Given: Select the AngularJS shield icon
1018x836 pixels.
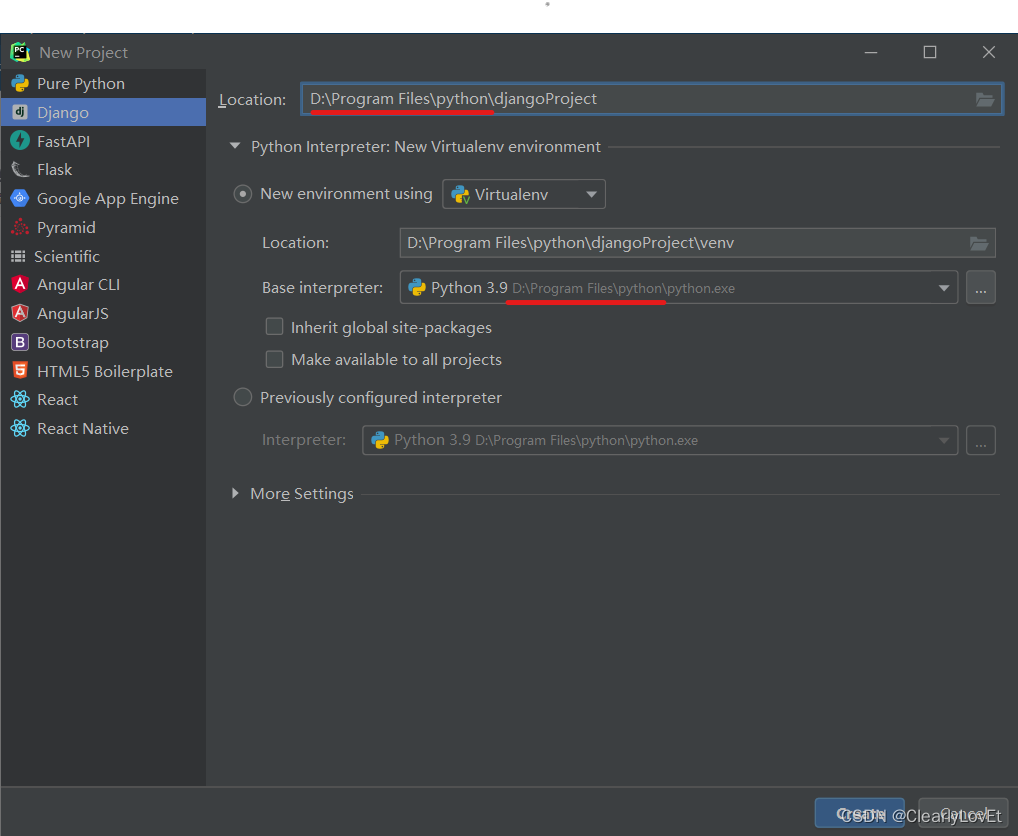Looking at the screenshot, I should click(x=20, y=314).
